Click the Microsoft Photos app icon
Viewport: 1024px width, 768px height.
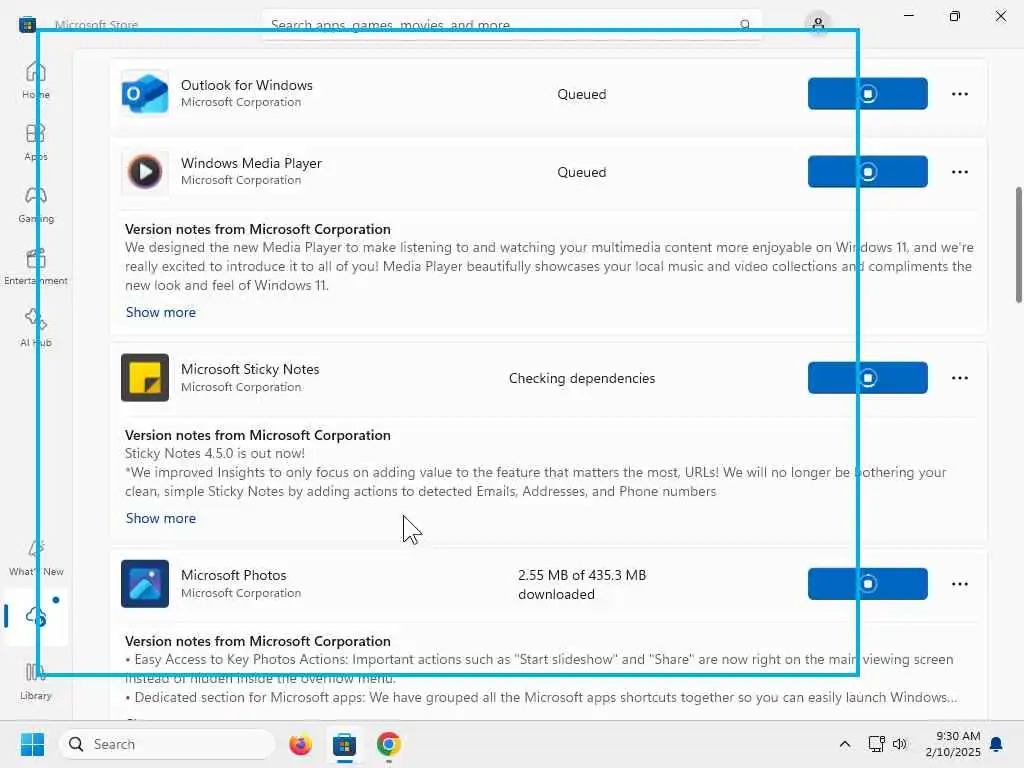click(x=145, y=584)
